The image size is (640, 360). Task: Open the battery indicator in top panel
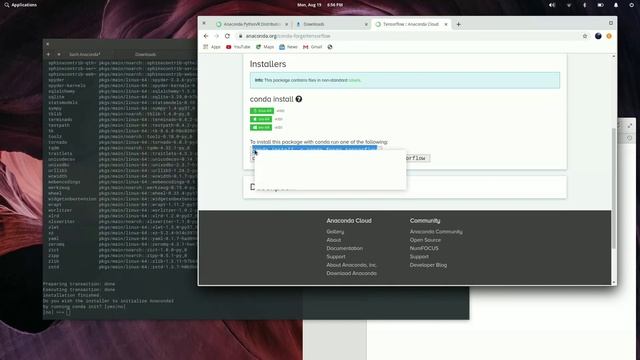(x=600, y=5)
